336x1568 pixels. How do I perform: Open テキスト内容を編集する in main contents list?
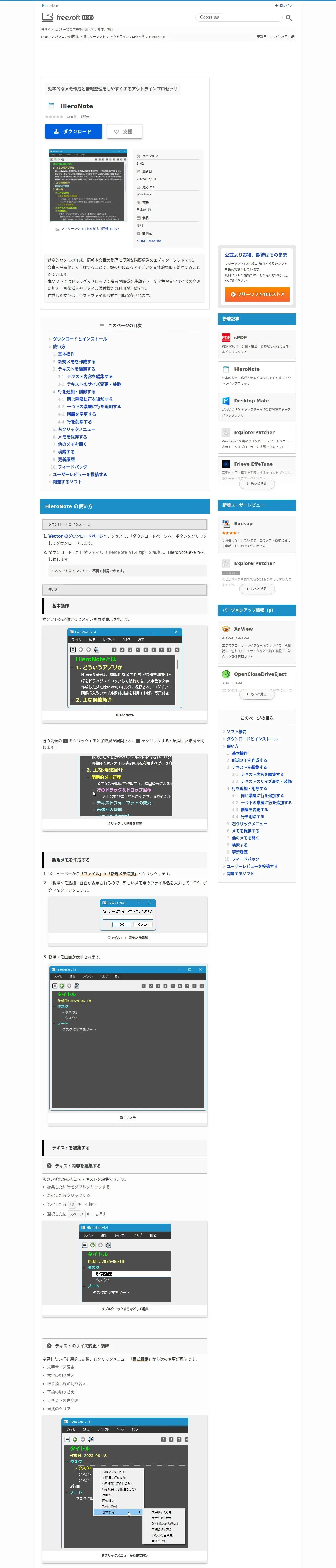(x=90, y=377)
